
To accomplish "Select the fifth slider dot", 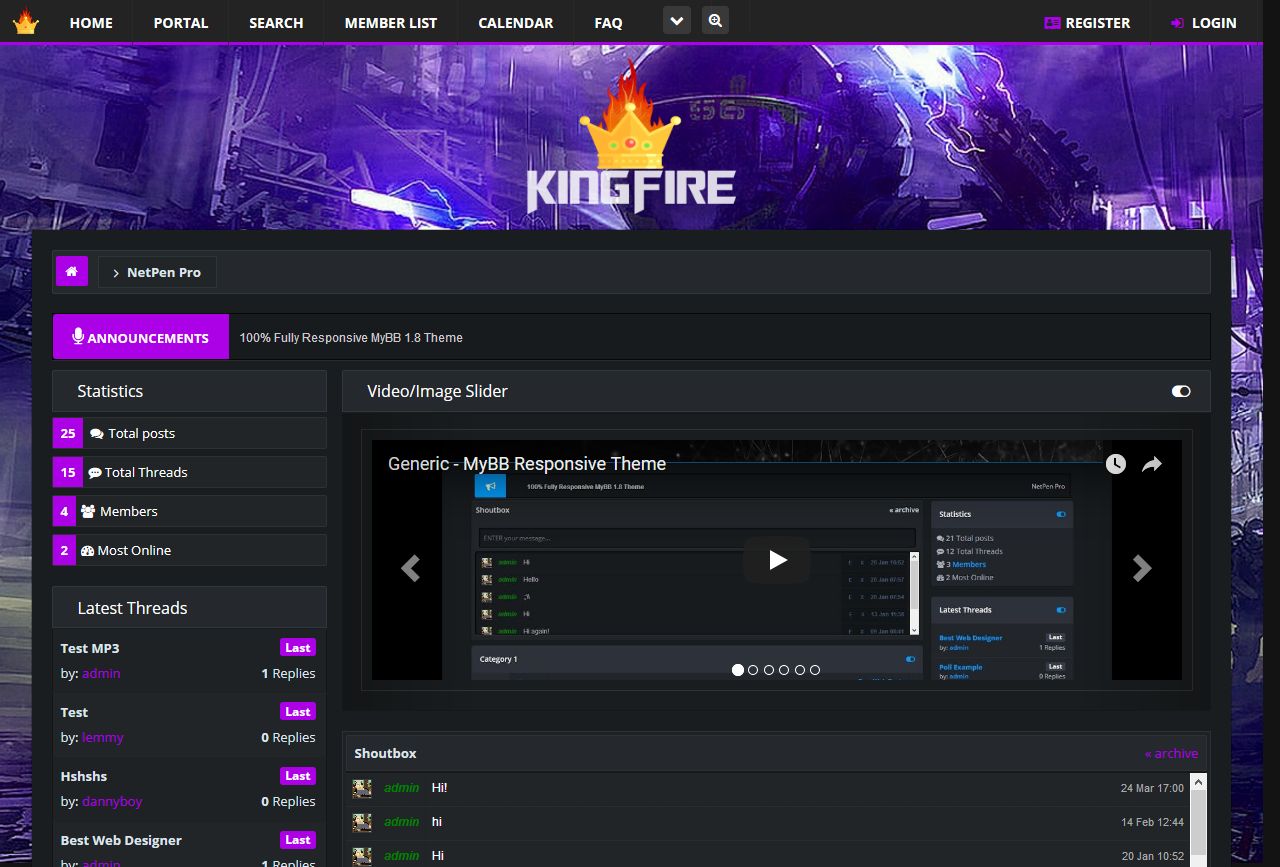I will click(x=800, y=670).
